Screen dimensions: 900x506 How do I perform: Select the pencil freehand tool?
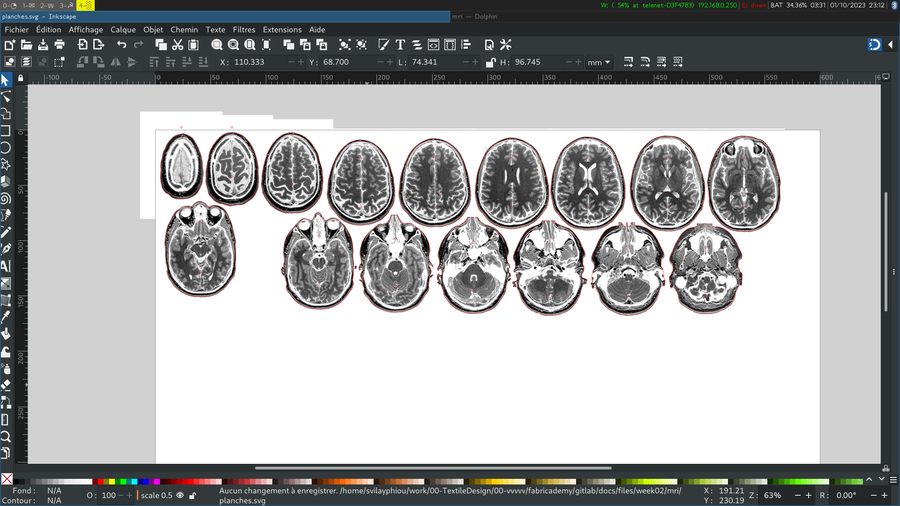(6, 232)
